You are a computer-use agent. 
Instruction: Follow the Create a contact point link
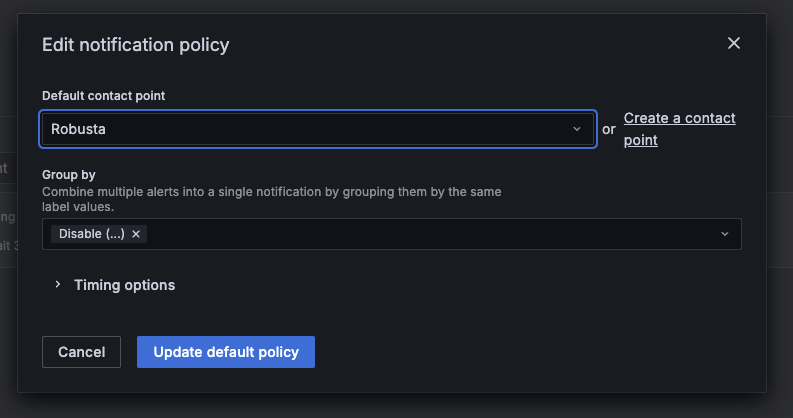pyautogui.click(x=679, y=129)
